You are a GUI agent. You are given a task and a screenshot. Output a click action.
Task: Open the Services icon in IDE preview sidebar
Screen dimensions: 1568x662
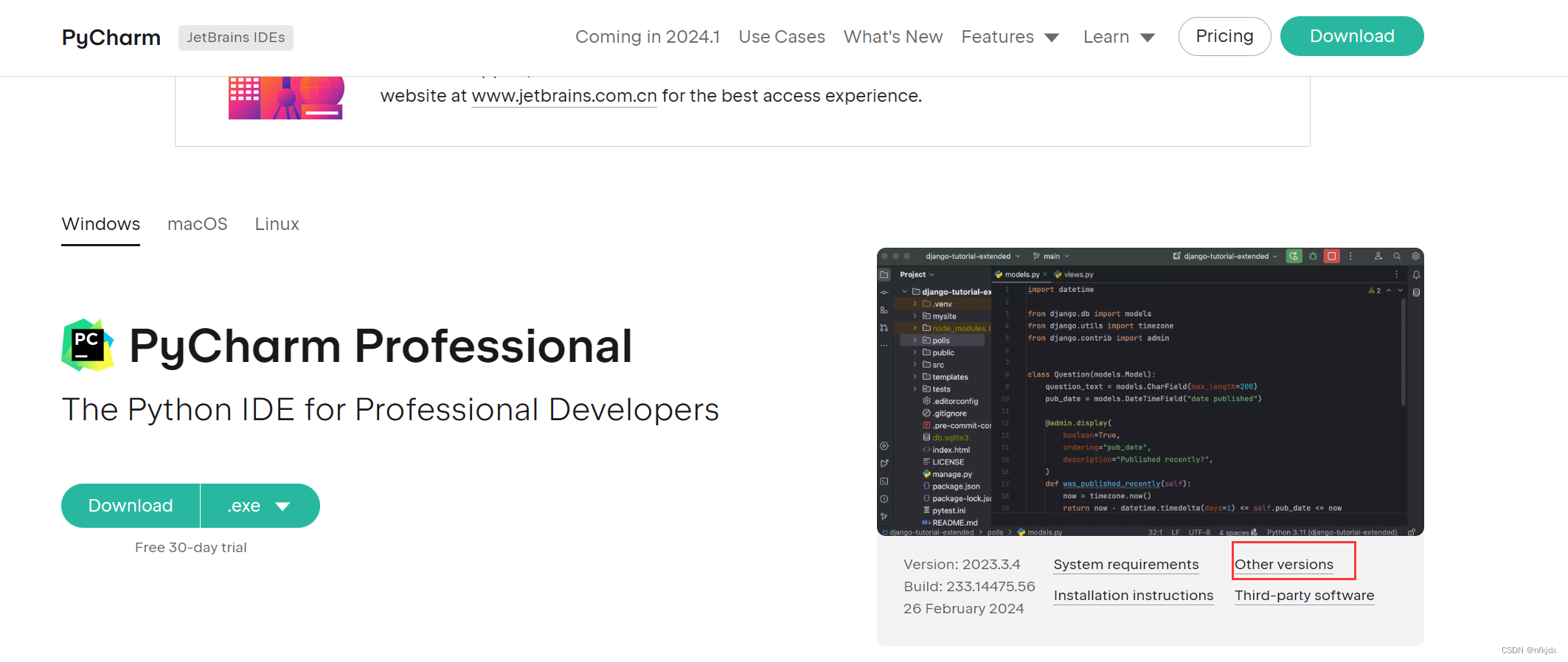tap(884, 446)
